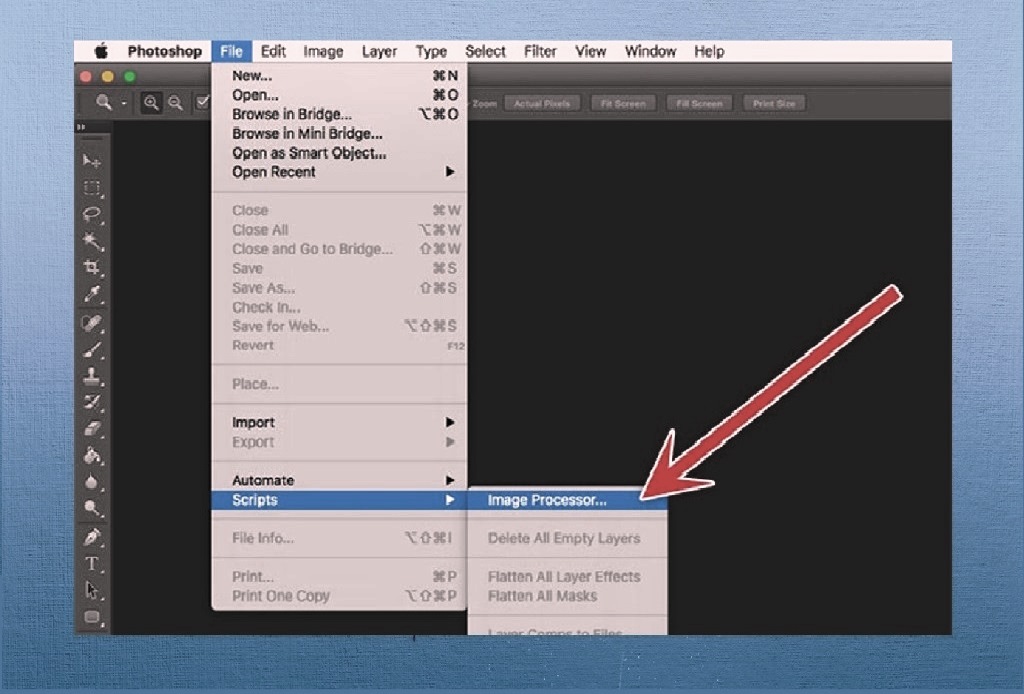
Task: Select the Eyedropper tool
Action: click(92, 295)
